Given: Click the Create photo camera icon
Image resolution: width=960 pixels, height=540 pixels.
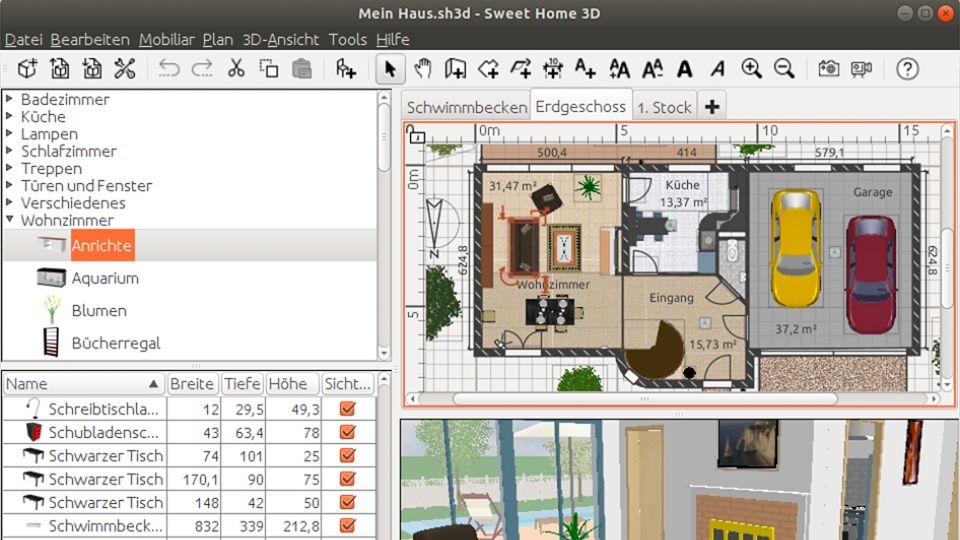Looking at the screenshot, I should (828, 69).
